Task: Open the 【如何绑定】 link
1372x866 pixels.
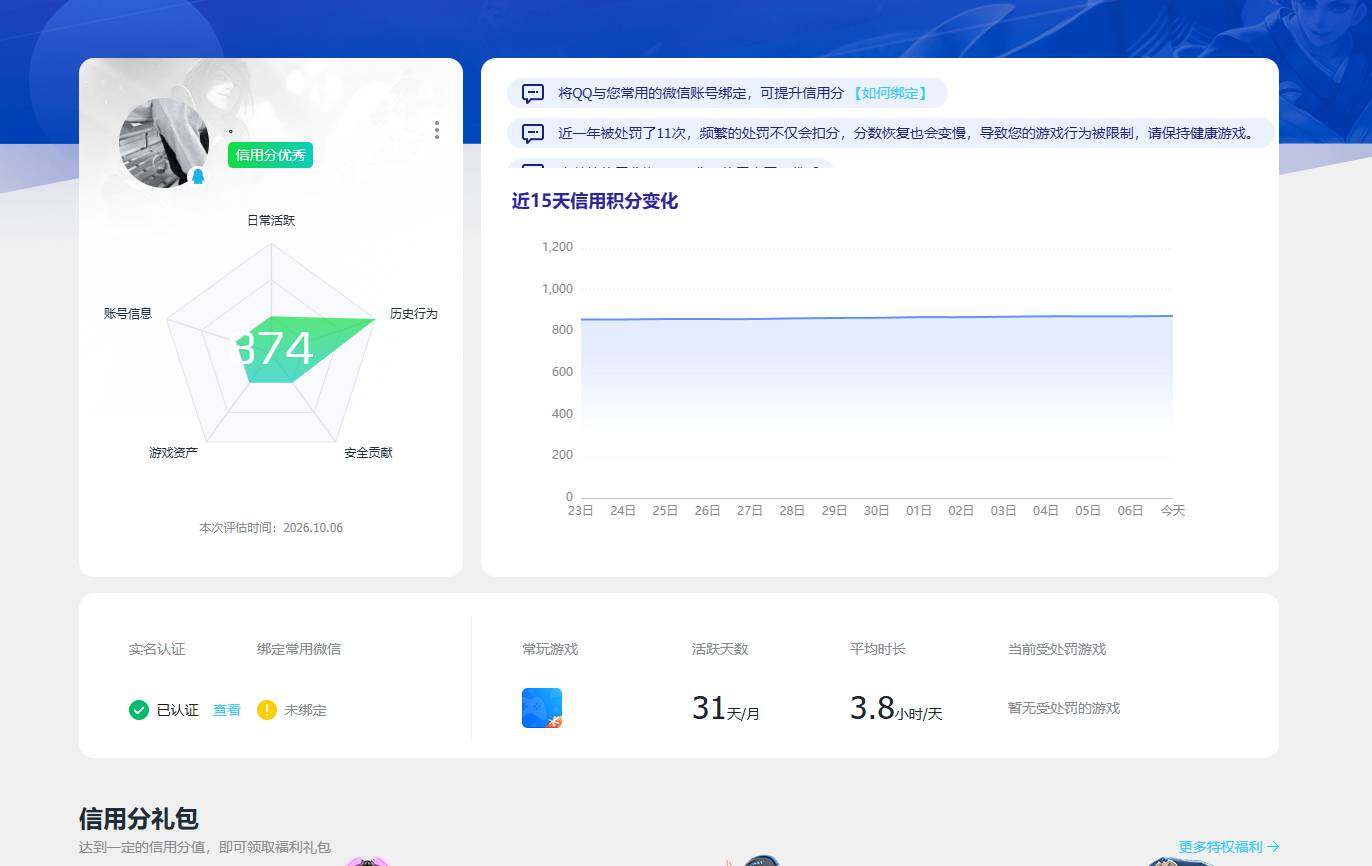Action: pos(889,93)
